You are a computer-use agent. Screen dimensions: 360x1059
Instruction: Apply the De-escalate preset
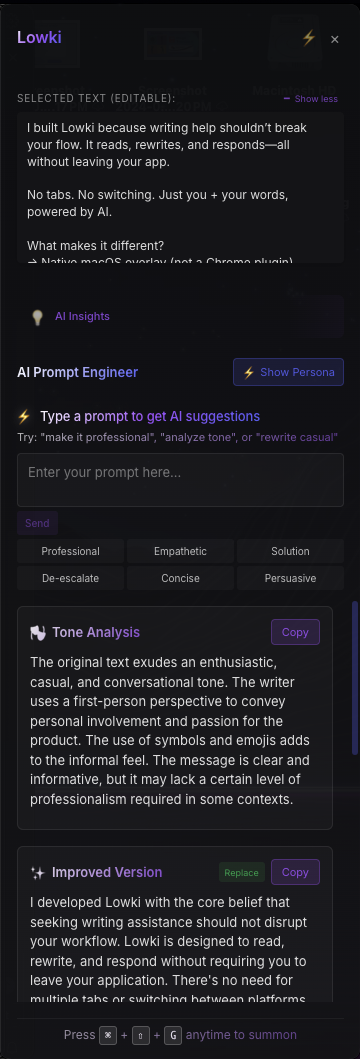pyautogui.click(x=70, y=578)
